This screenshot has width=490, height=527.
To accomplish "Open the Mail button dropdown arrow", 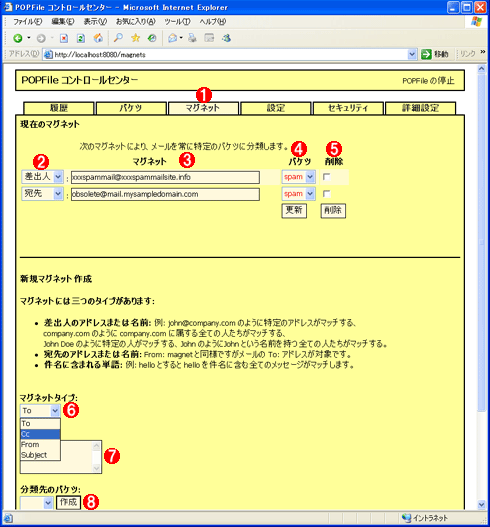I will click(x=181, y=38).
